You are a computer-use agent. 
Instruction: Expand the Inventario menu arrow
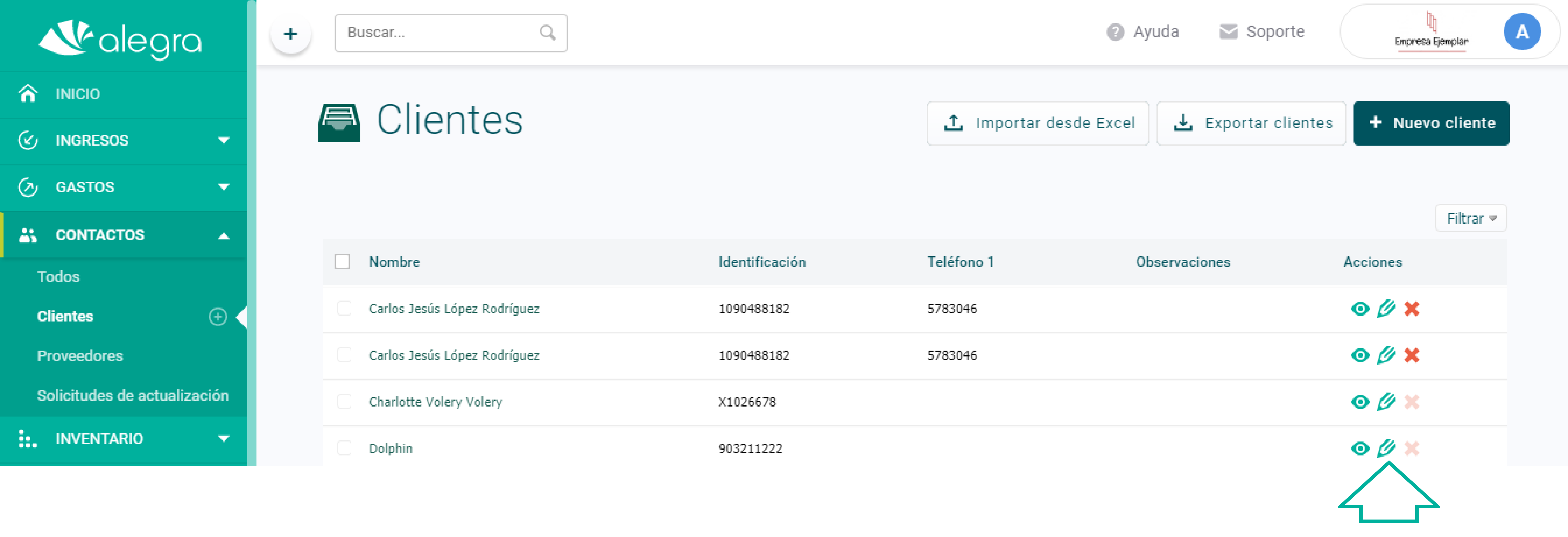224,439
